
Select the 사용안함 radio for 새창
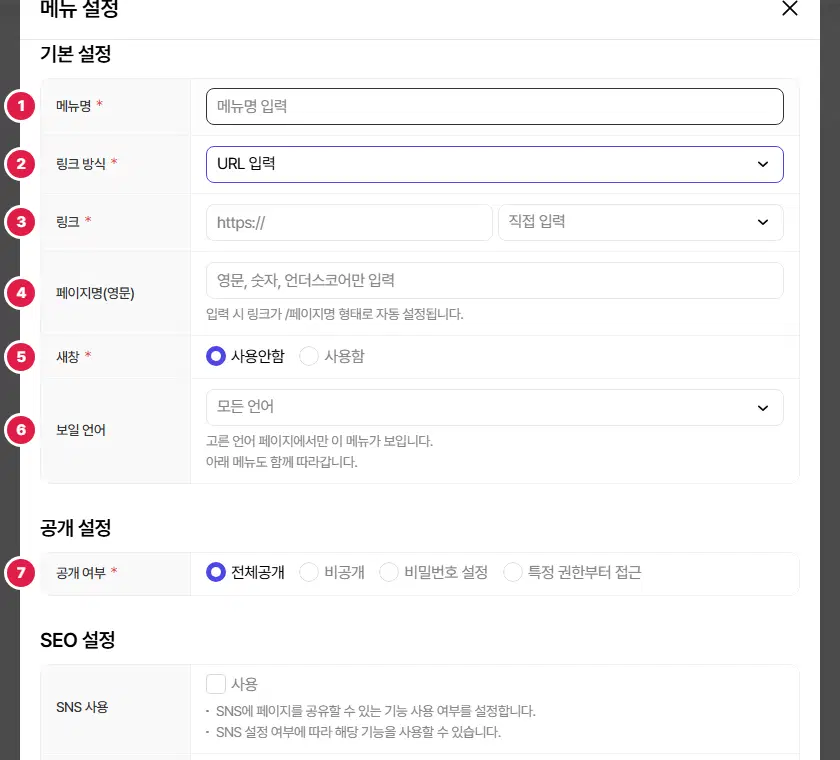216,356
